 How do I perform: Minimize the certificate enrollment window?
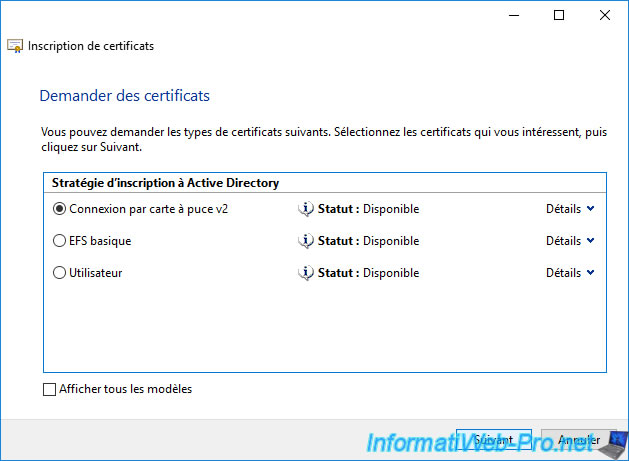click(x=514, y=15)
